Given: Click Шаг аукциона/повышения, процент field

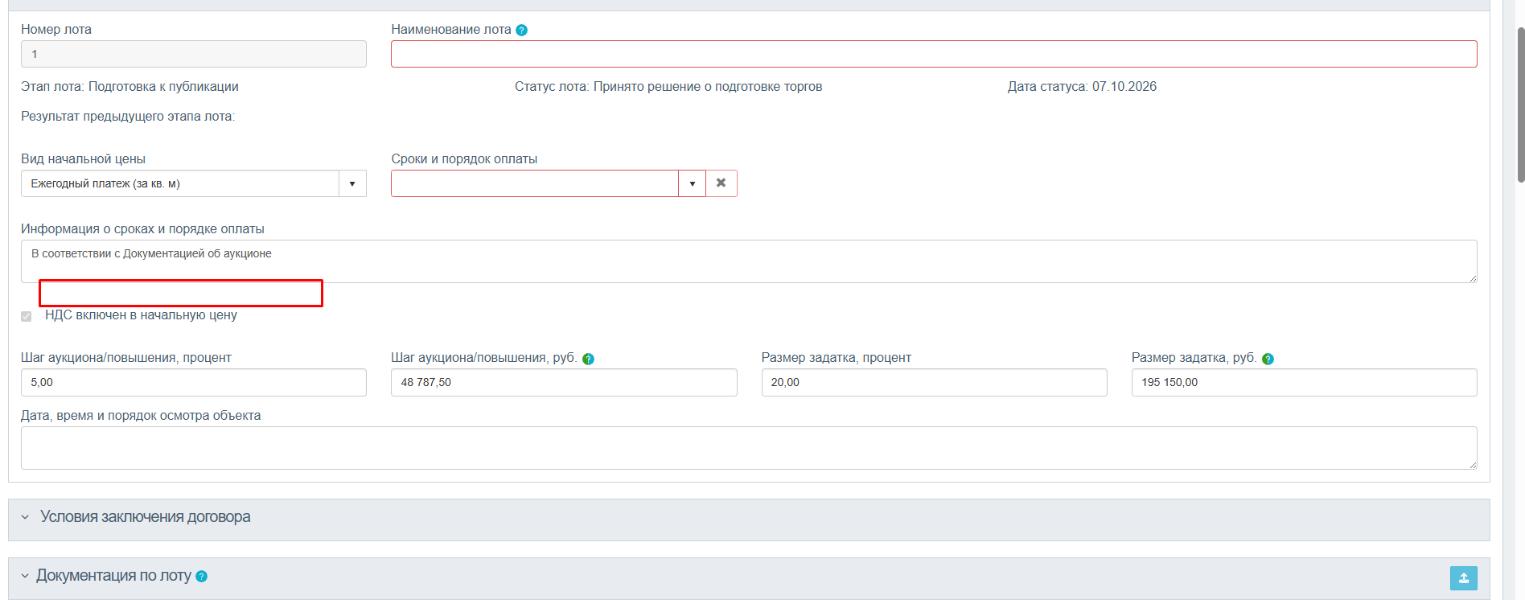Looking at the screenshot, I should point(193,382).
